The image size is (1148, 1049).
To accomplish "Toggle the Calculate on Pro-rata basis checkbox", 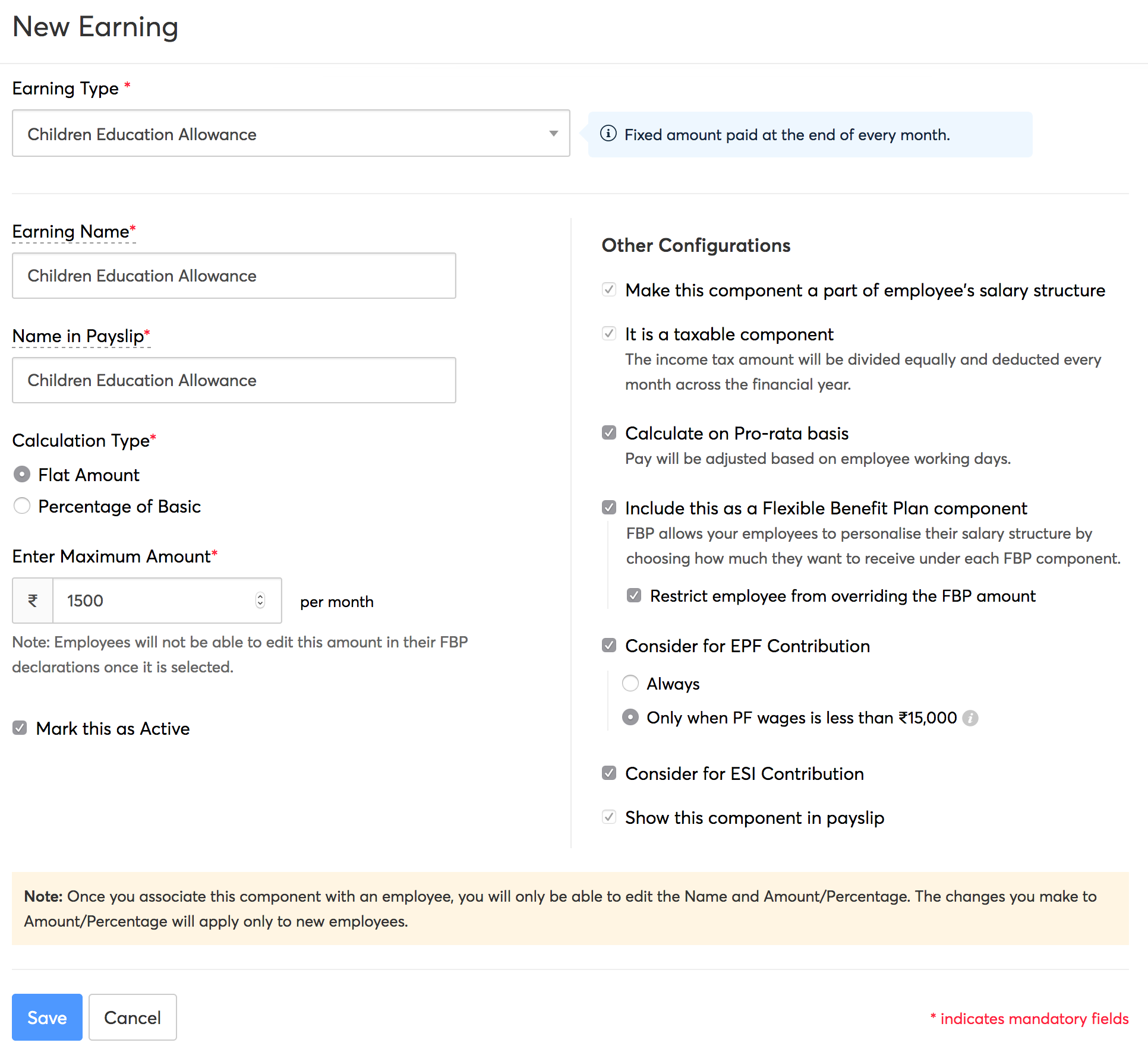I will (x=608, y=432).
